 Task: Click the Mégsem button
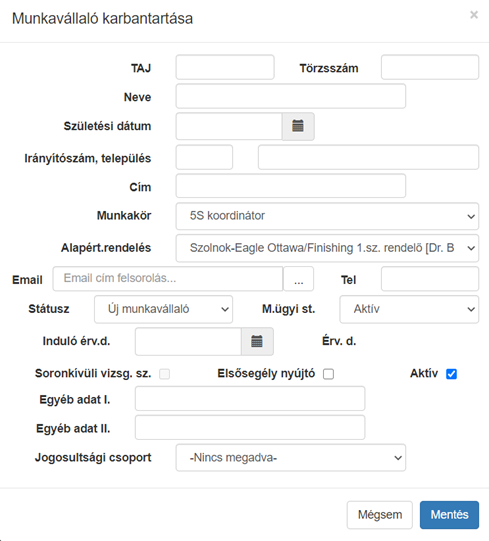380,515
